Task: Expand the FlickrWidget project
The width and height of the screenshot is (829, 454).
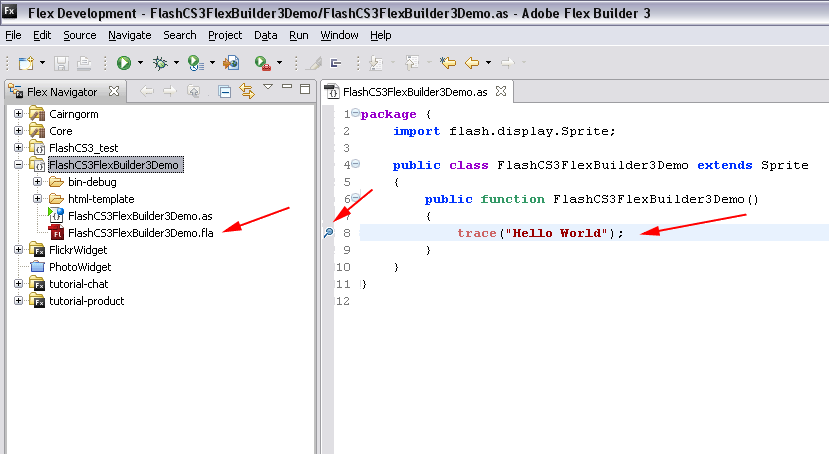Action: tap(19, 249)
